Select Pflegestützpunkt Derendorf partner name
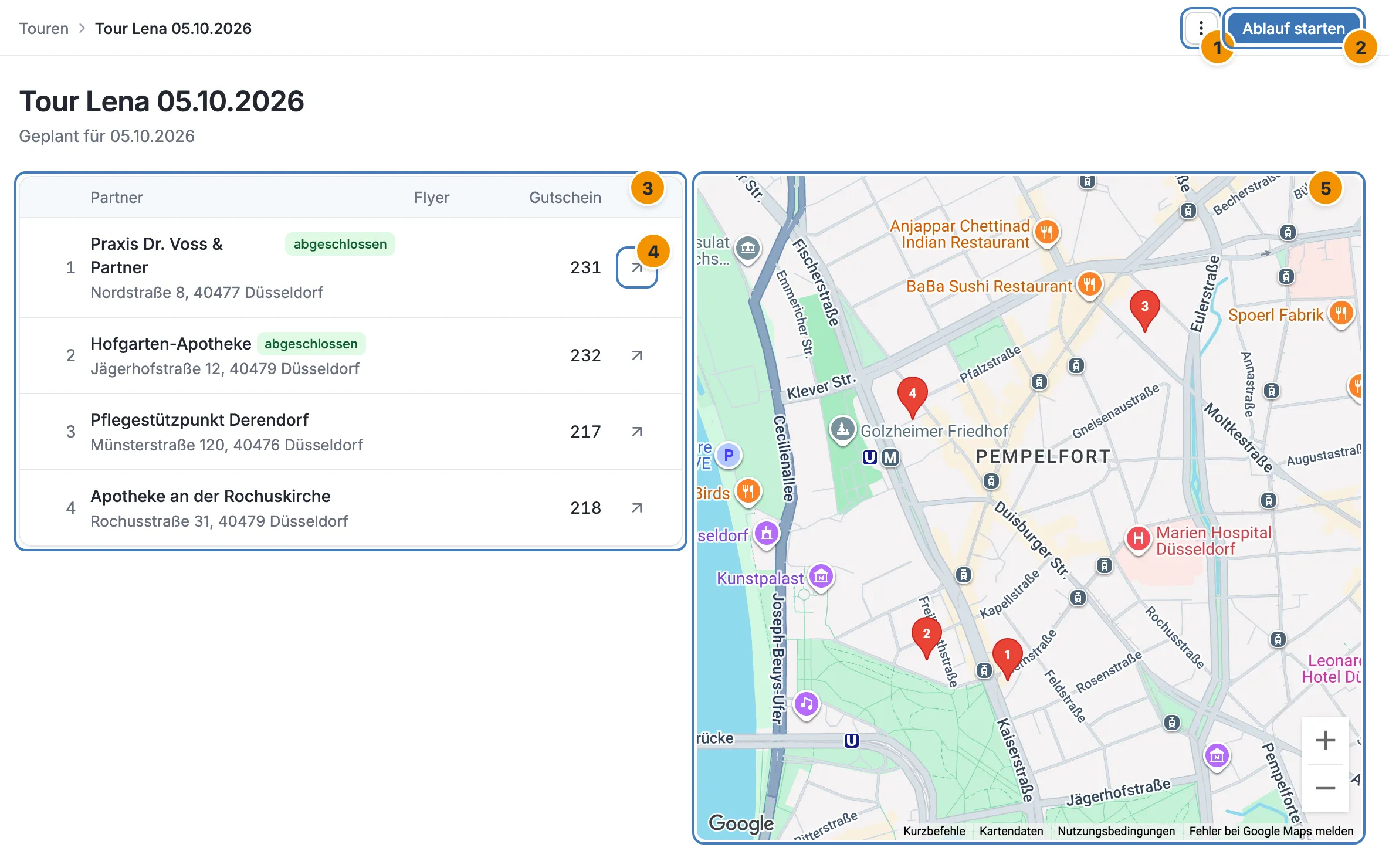The image size is (1389, 868). coord(199,420)
